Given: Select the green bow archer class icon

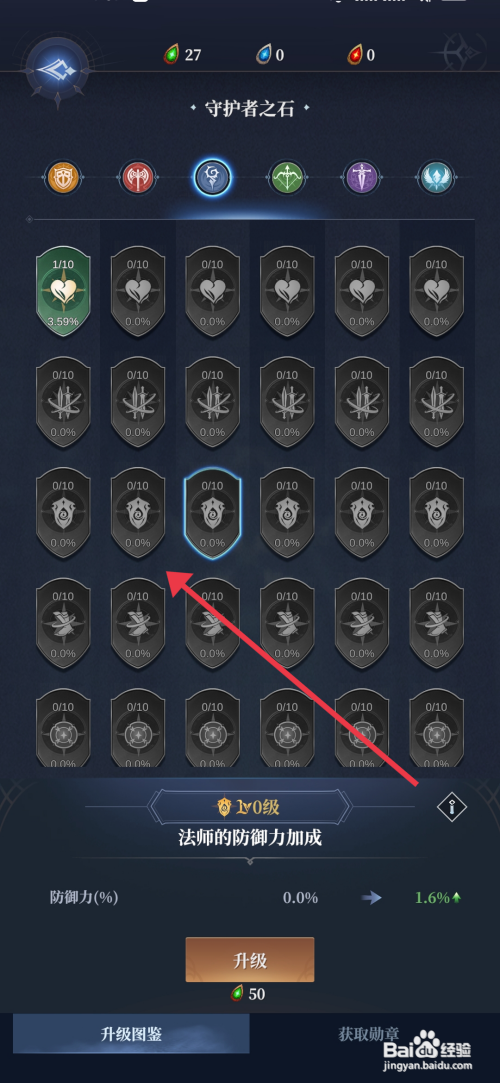Looking at the screenshot, I should (x=287, y=178).
